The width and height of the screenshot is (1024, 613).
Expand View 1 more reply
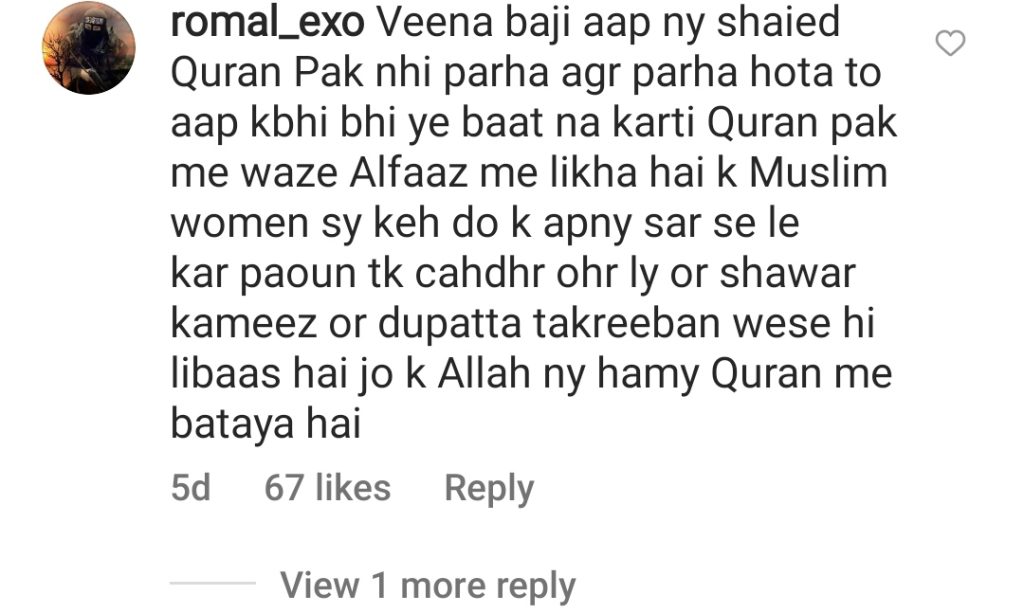click(x=428, y=585)
